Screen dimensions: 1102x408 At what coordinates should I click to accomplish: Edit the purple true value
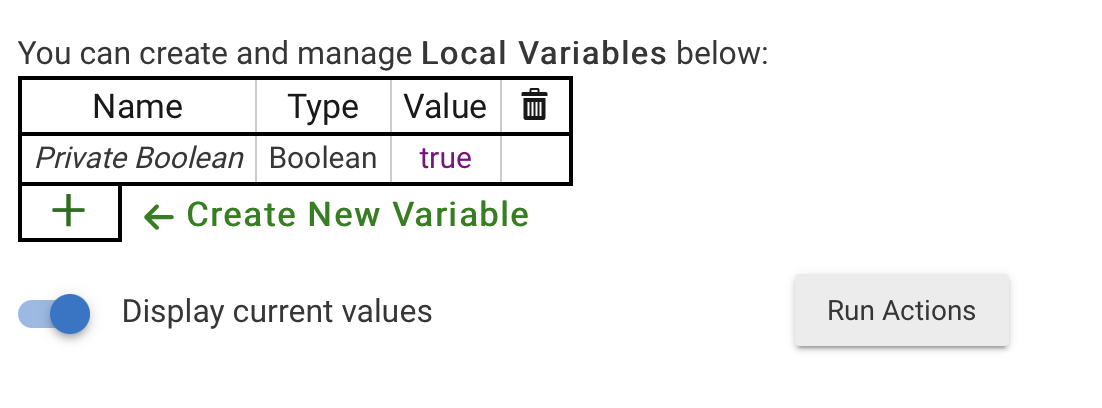446,159
